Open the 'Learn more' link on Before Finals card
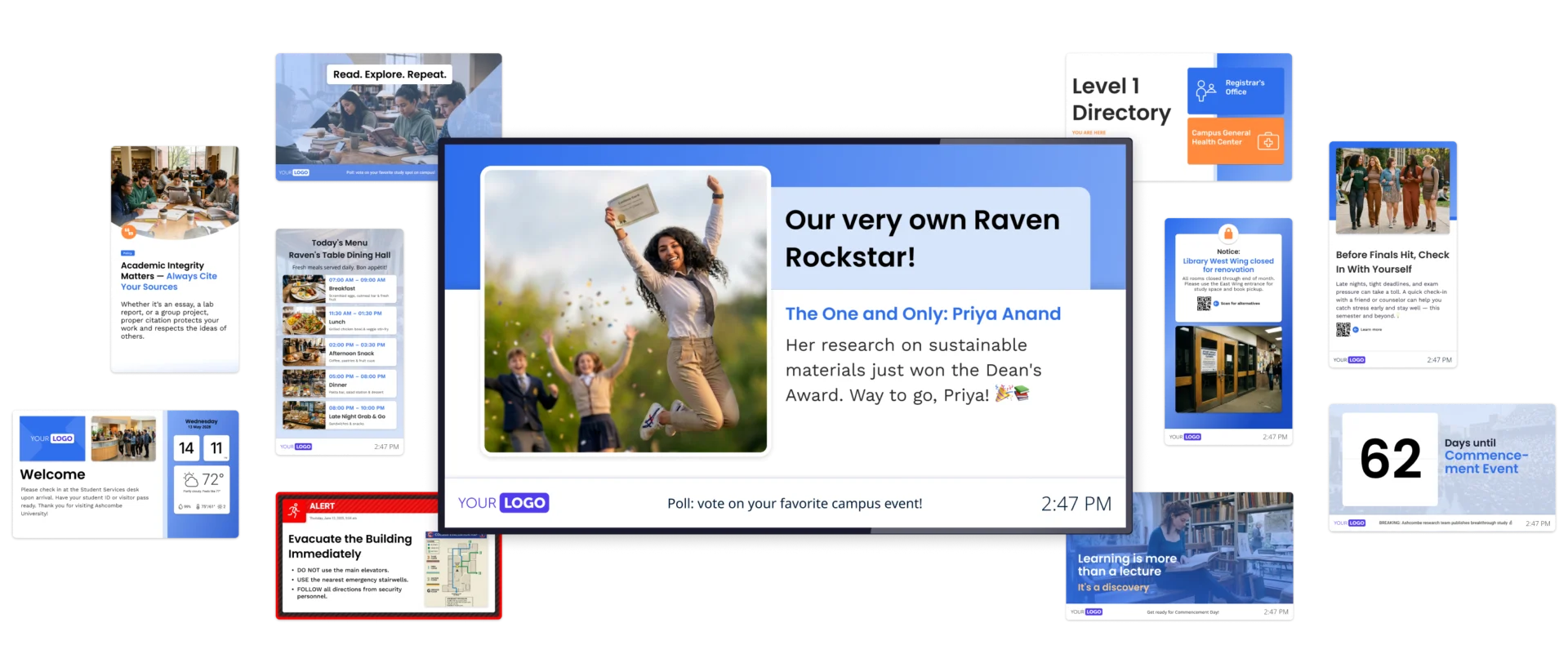Viewport: 1568px width, 672px height. (1368, 330)
